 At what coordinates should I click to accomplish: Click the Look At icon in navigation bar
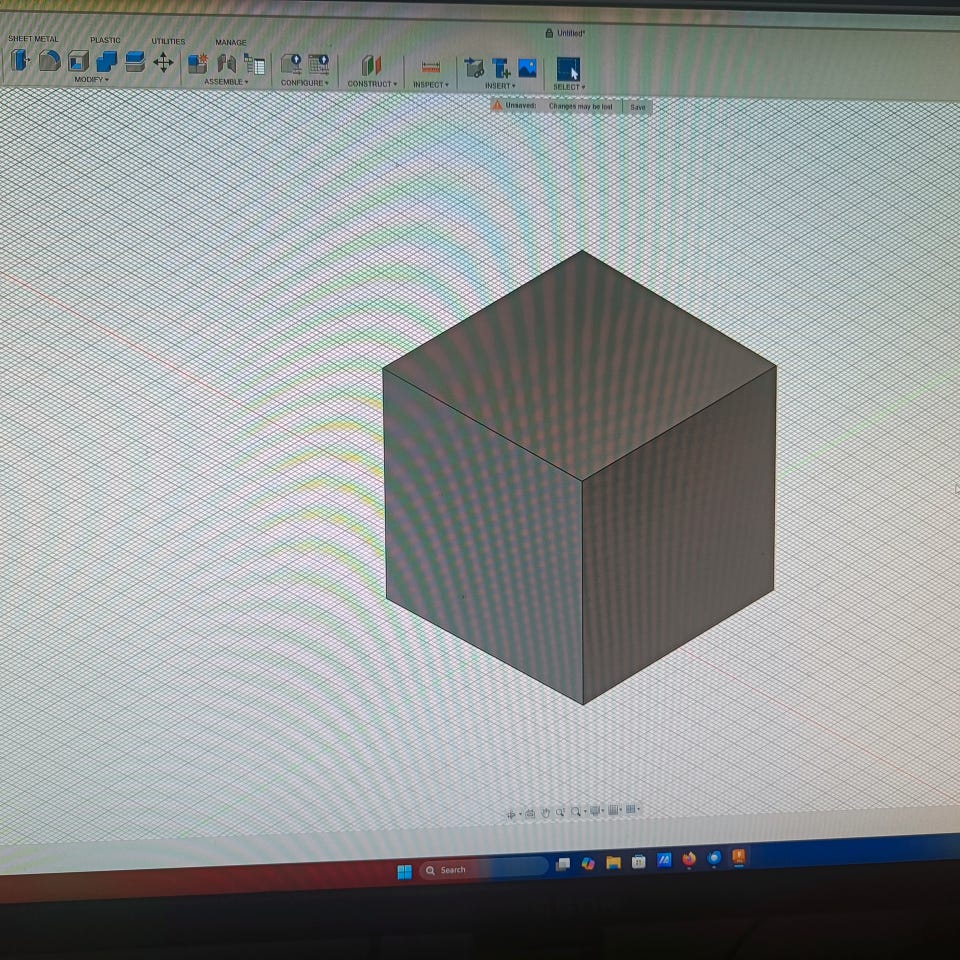click(530, 814)
